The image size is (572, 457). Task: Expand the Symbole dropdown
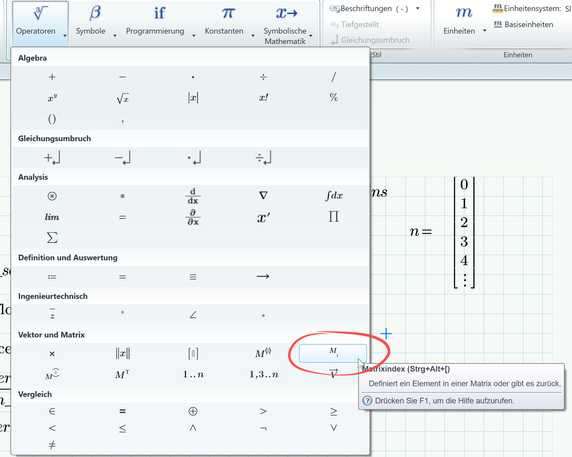[115, 35]
